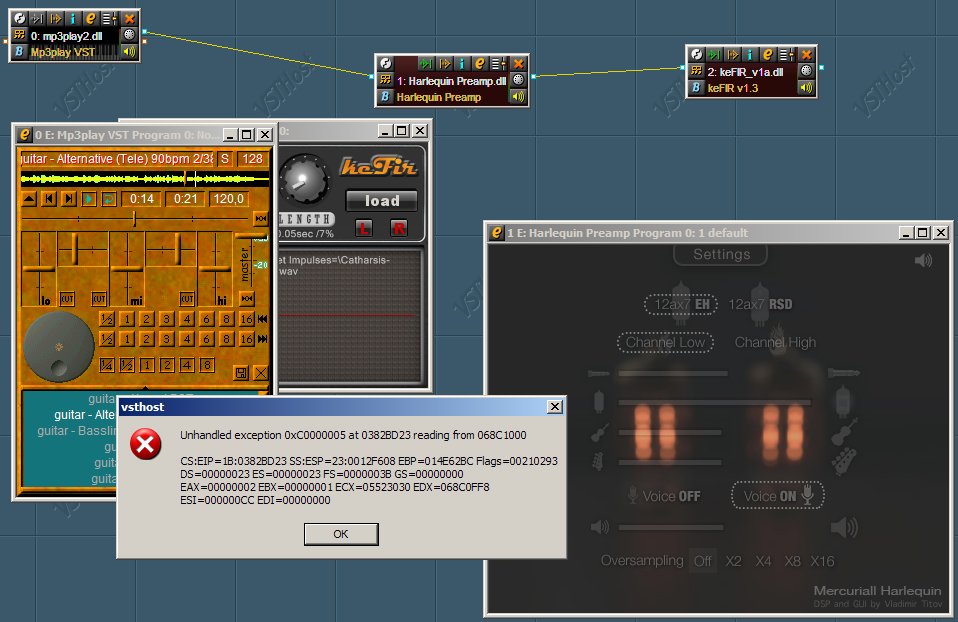This screenshot has width=958, height=622.
Task: Toggle the CUT button right of mi
Action: (187, 299)
